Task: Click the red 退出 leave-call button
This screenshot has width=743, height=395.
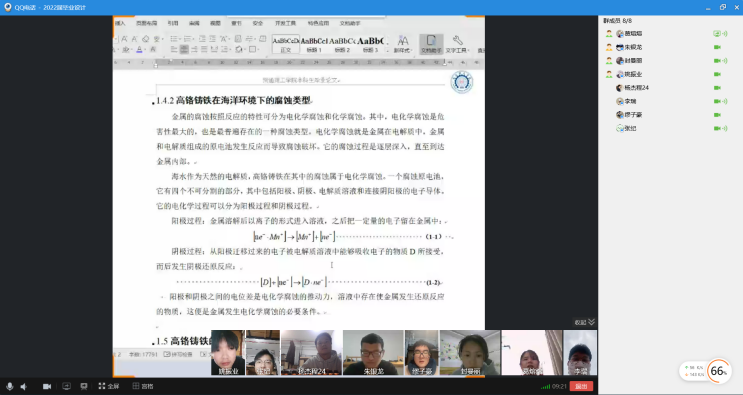Action: click(x=581, y=386)
